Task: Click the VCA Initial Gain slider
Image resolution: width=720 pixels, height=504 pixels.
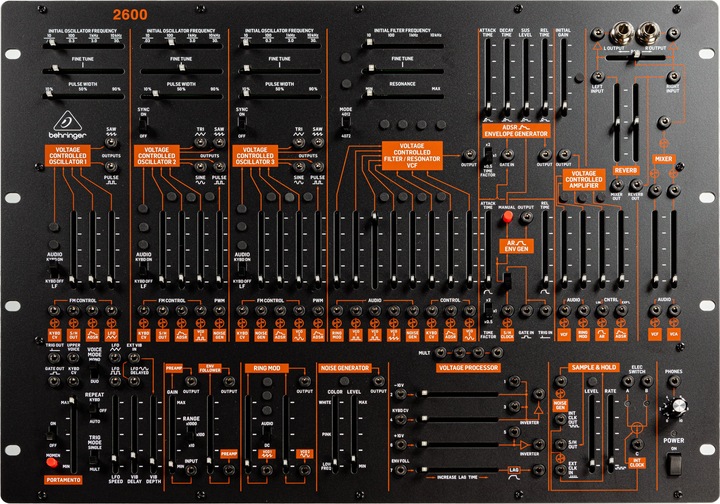Action: [563, 77]
